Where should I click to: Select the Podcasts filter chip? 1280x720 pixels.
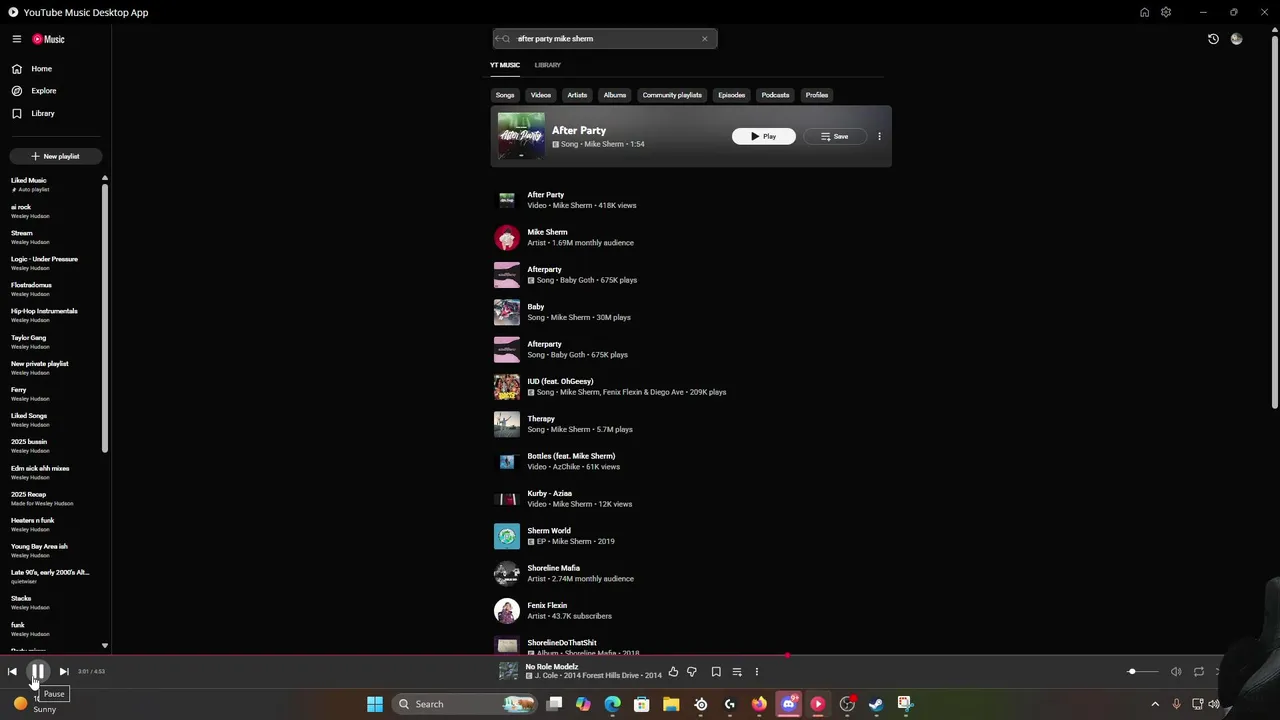775,95
